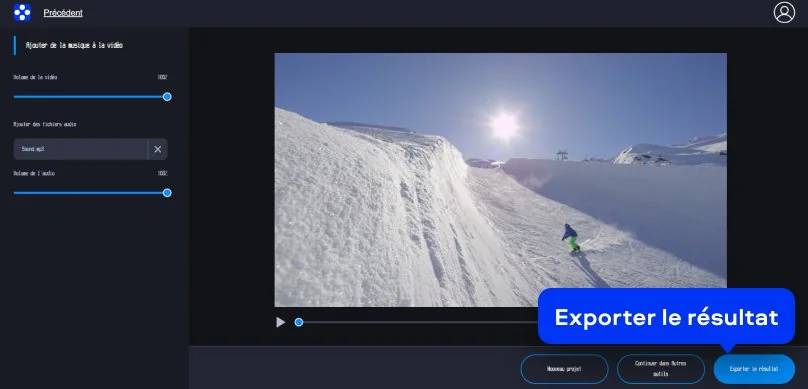Click the Ajouter des fichiers audio label
Screen dimensions: 808x389
pos(45,124)
